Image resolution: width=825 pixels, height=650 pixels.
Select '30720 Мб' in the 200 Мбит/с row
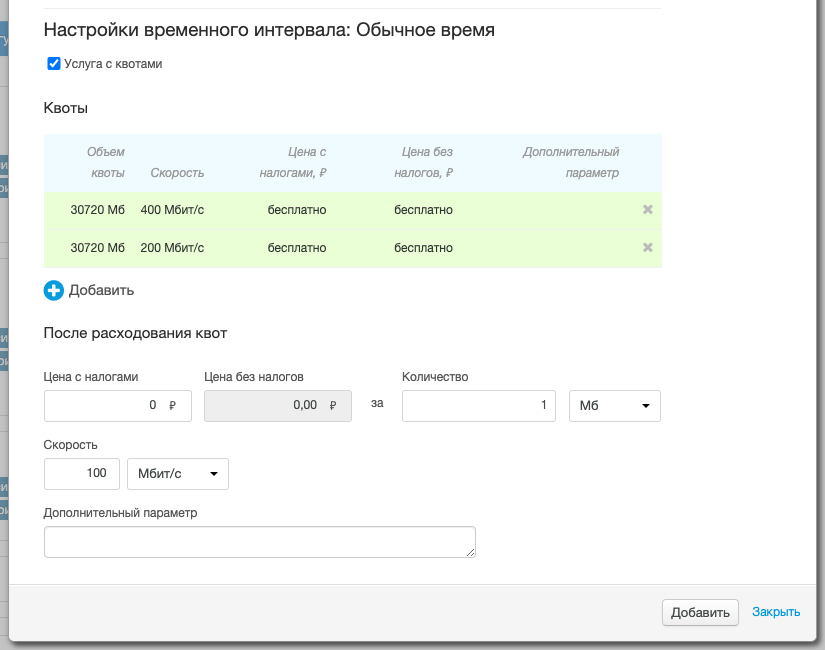coord(97,248)
